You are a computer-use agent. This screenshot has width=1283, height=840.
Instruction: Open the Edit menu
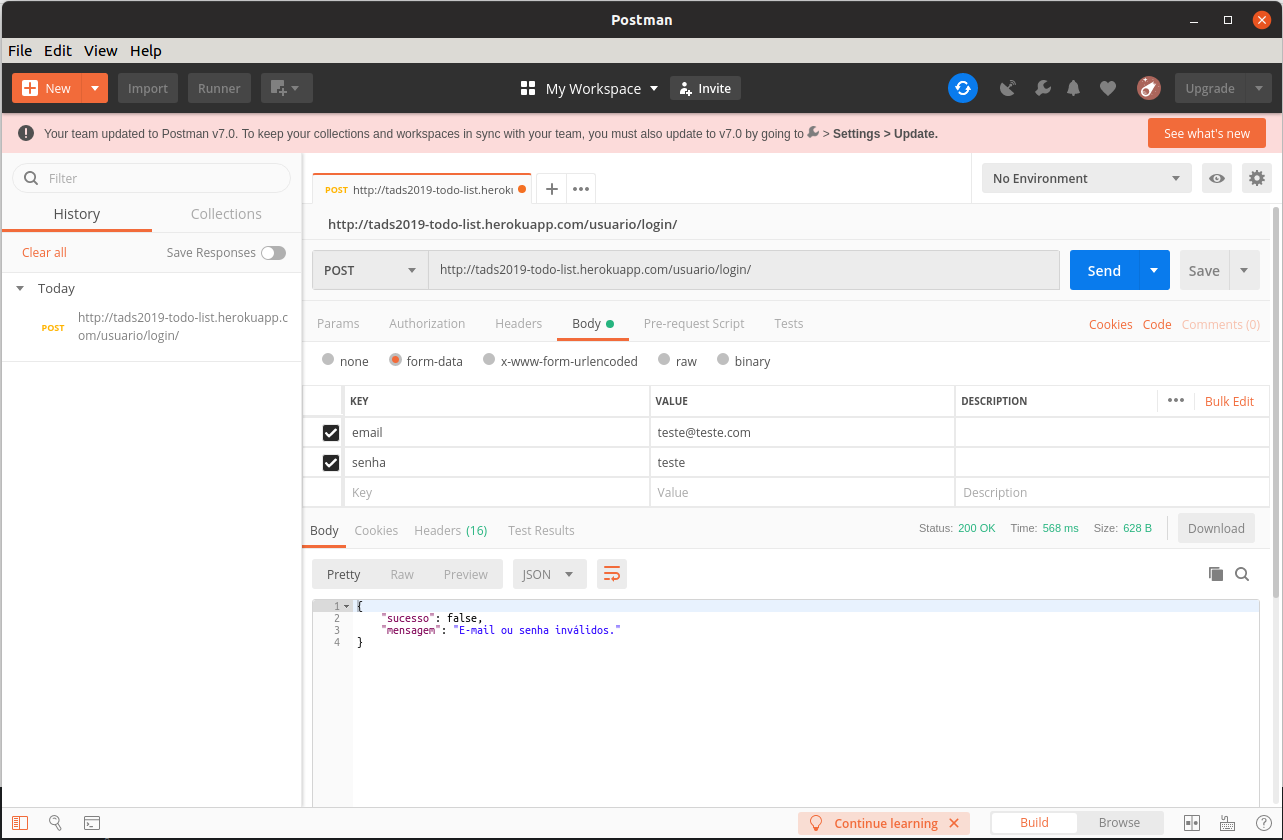pyautogui.click(x=58, y=51)
